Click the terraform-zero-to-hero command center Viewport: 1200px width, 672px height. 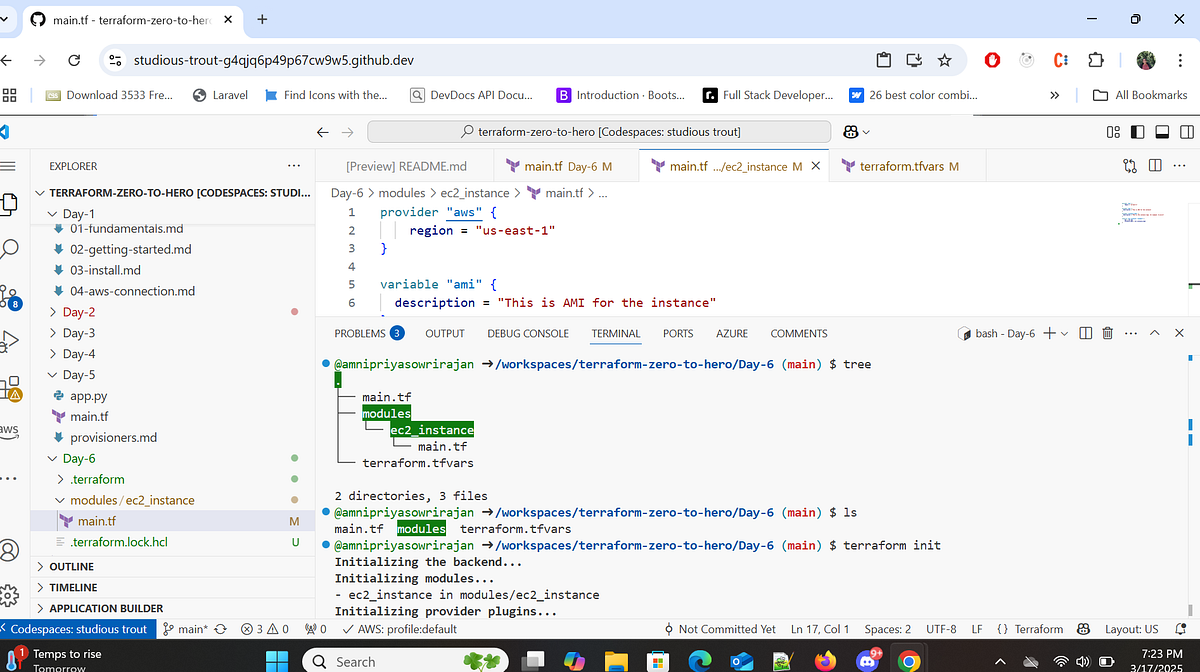point(597,131)
